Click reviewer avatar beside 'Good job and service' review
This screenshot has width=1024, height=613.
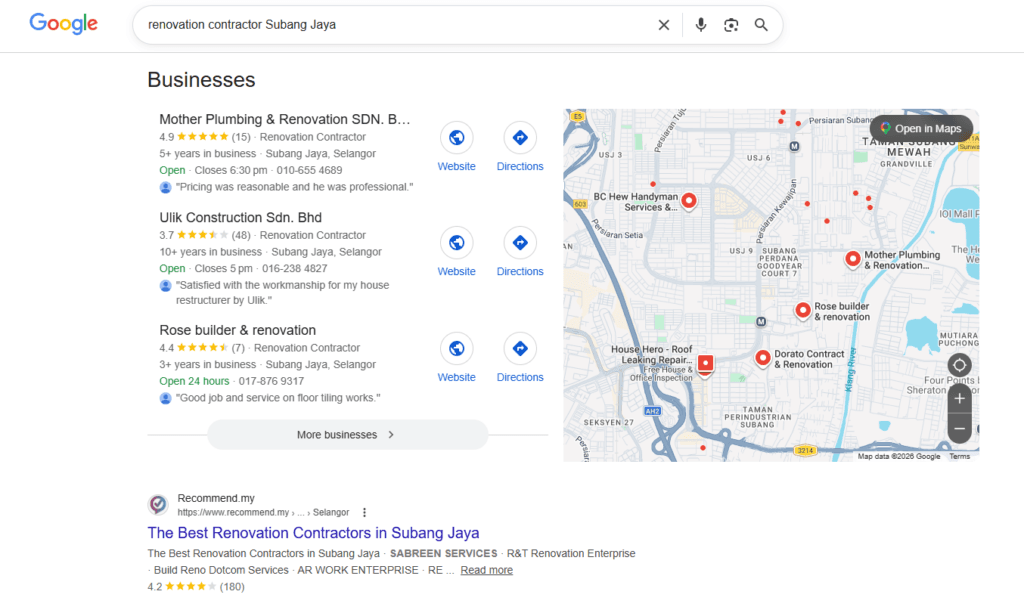165,398
